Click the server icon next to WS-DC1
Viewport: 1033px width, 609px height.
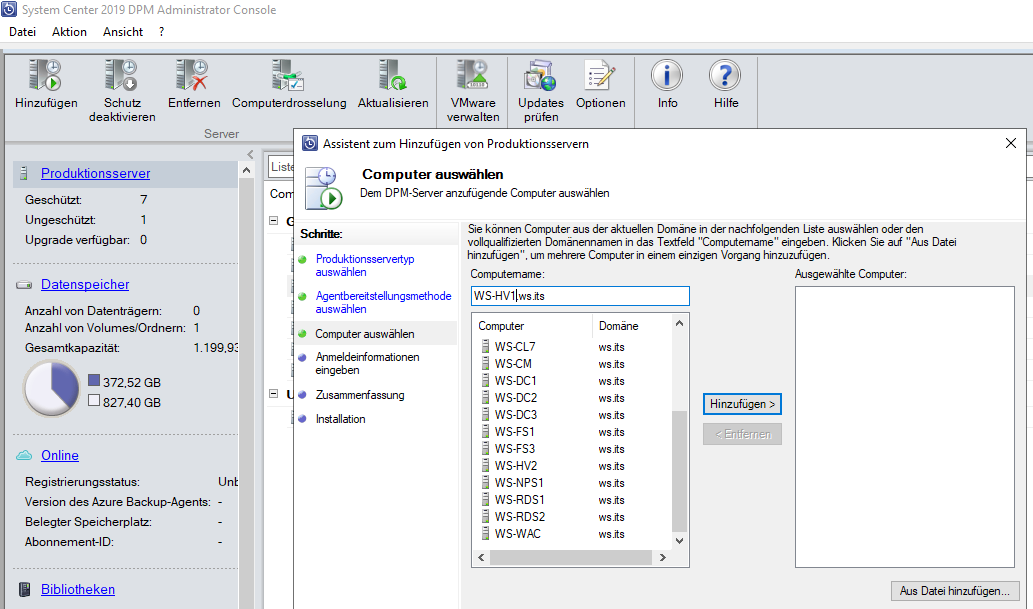click(x=486, y=380)
